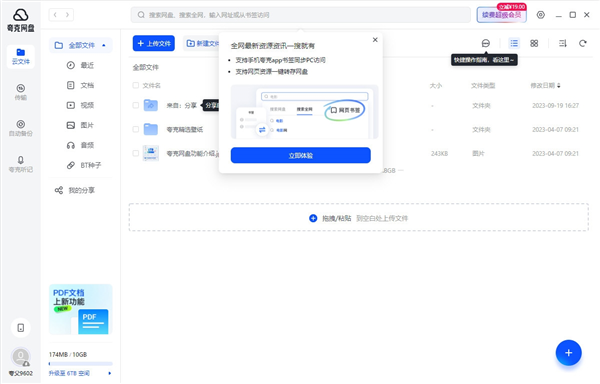Image resolution: width=600 pixels, height=384 pixels.
Task: Check the 夸克精选壁纸 row checkbox
Action: click(135, 129)
